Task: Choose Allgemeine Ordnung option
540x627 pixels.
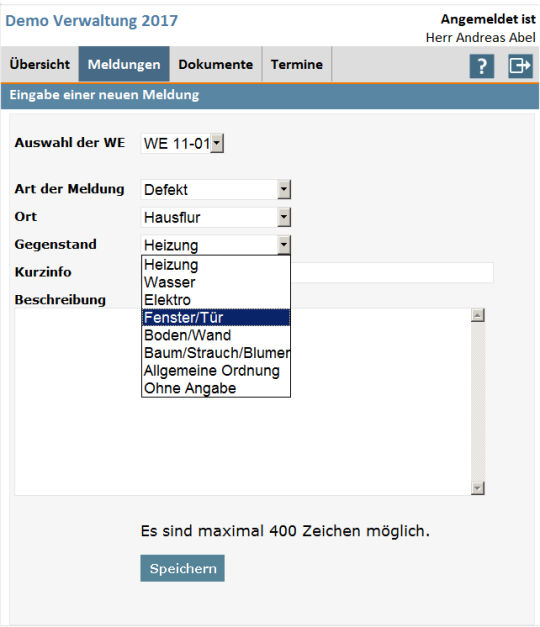Action: (216, 370)
